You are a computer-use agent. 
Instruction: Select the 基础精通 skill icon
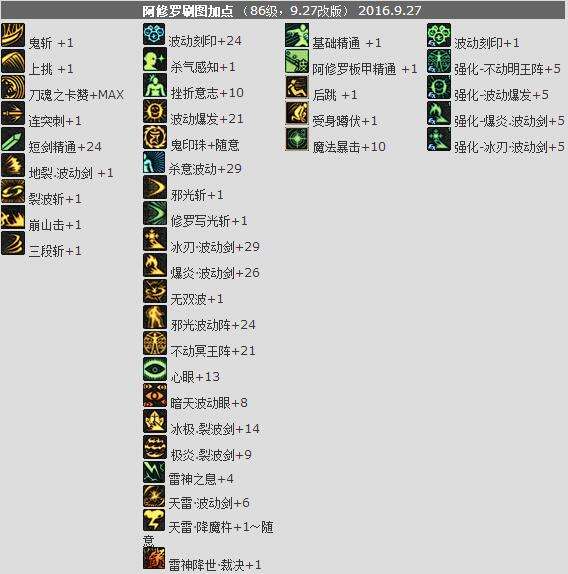[297, 35]
